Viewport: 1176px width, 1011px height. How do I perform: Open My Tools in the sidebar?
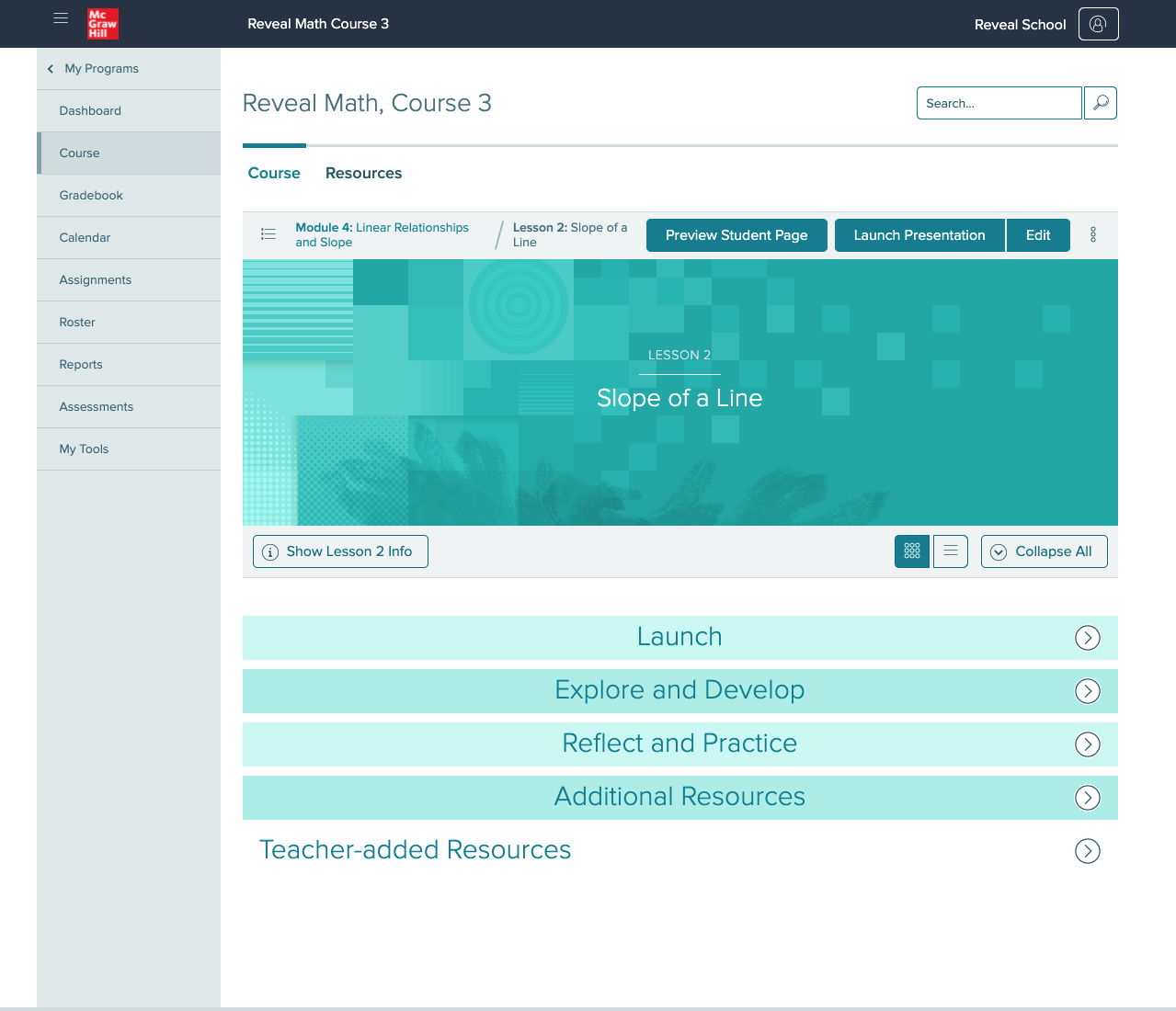coord(129,449)
